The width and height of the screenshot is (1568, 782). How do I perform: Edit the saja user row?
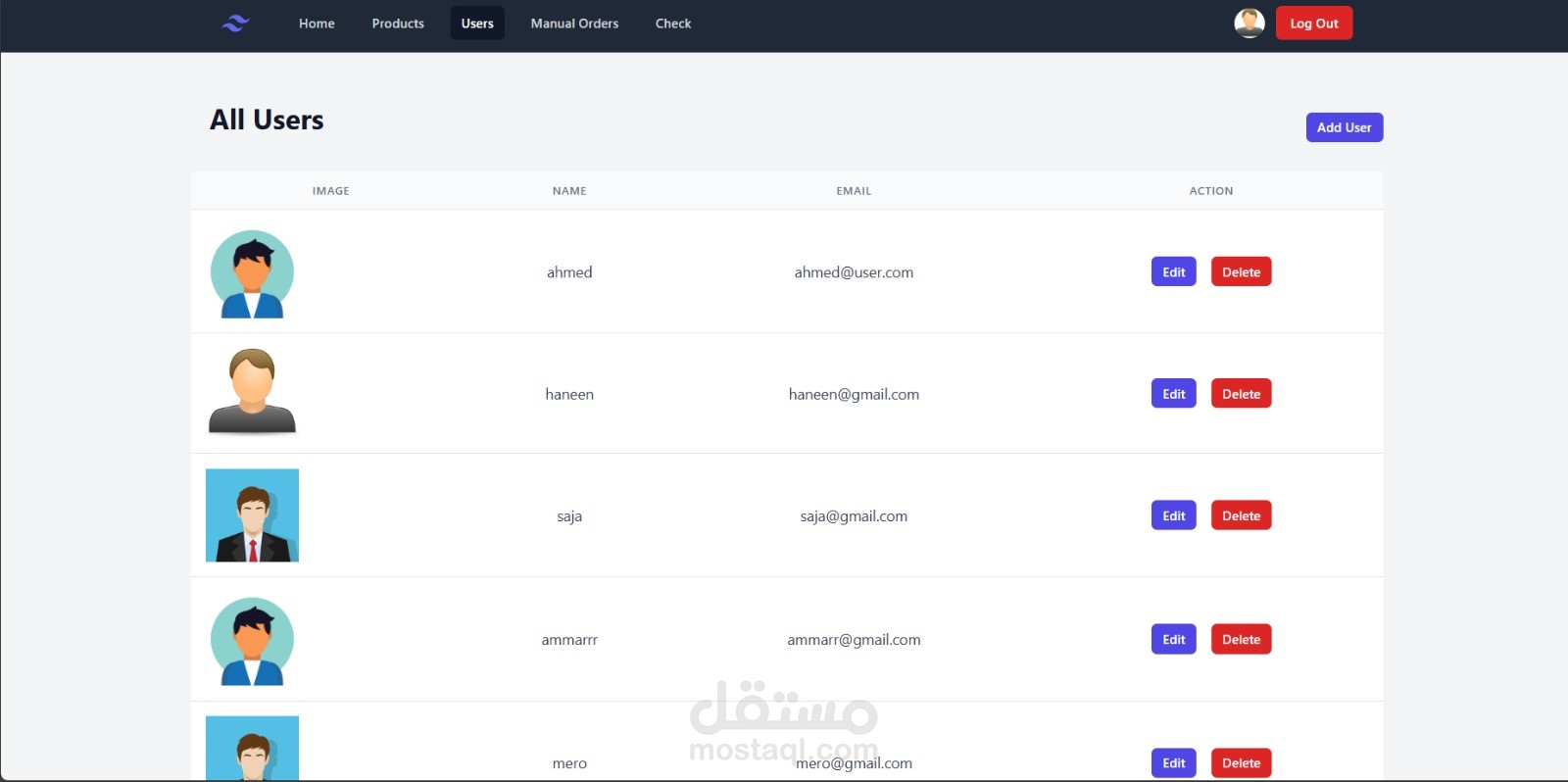[x=1174, y=515]
